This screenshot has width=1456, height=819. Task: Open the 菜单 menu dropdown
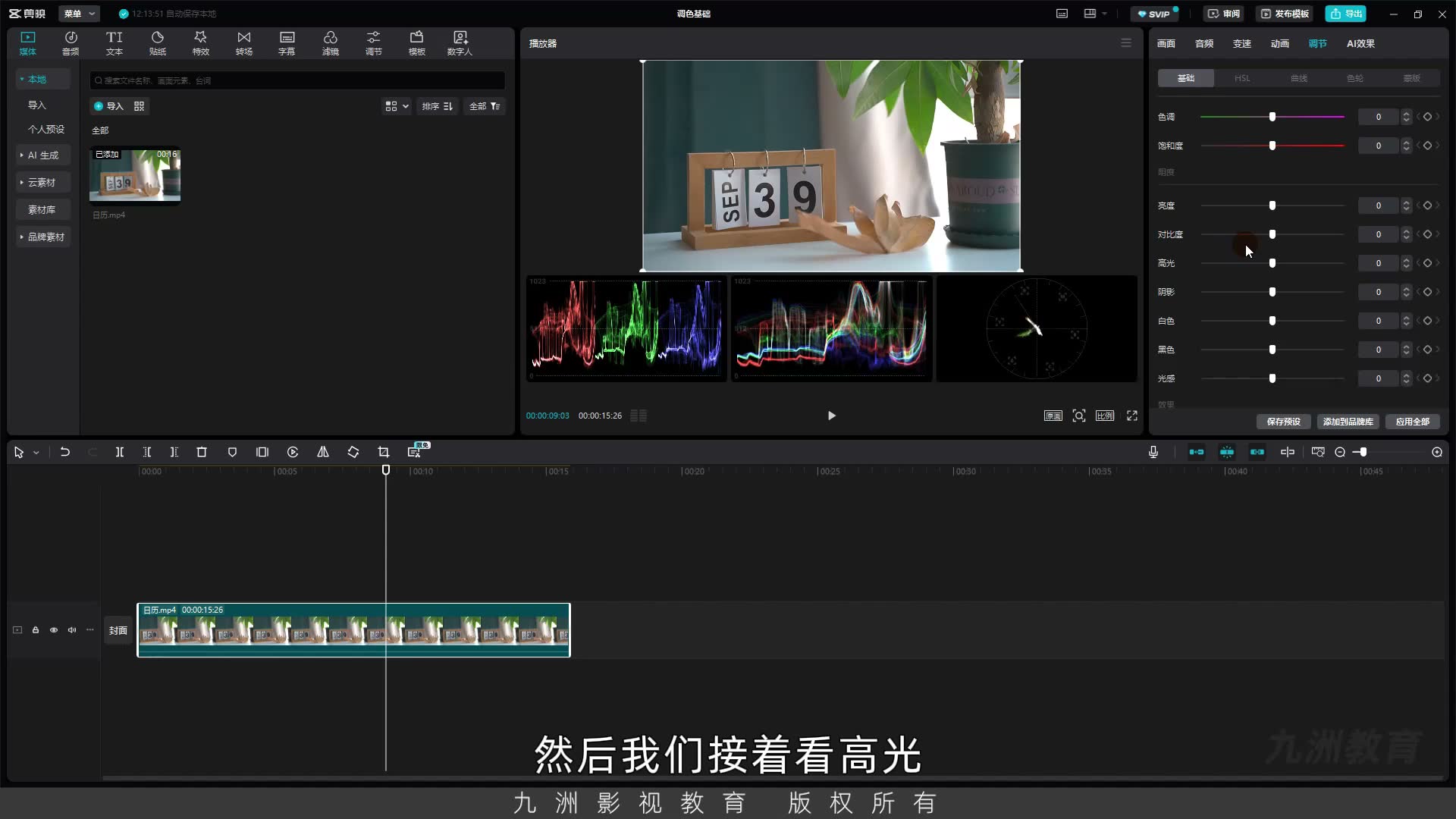click(x=80, y=14)
